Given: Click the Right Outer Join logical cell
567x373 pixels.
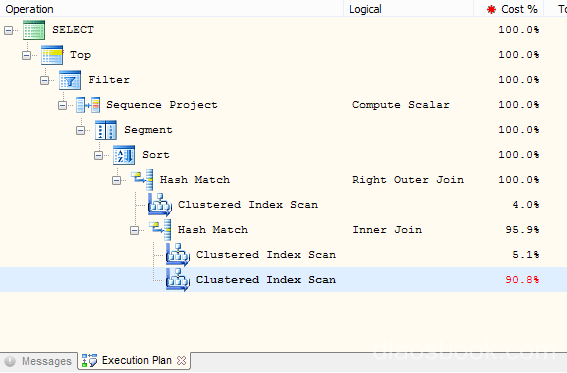Looking at the screenshot, I should pos(408,180).
